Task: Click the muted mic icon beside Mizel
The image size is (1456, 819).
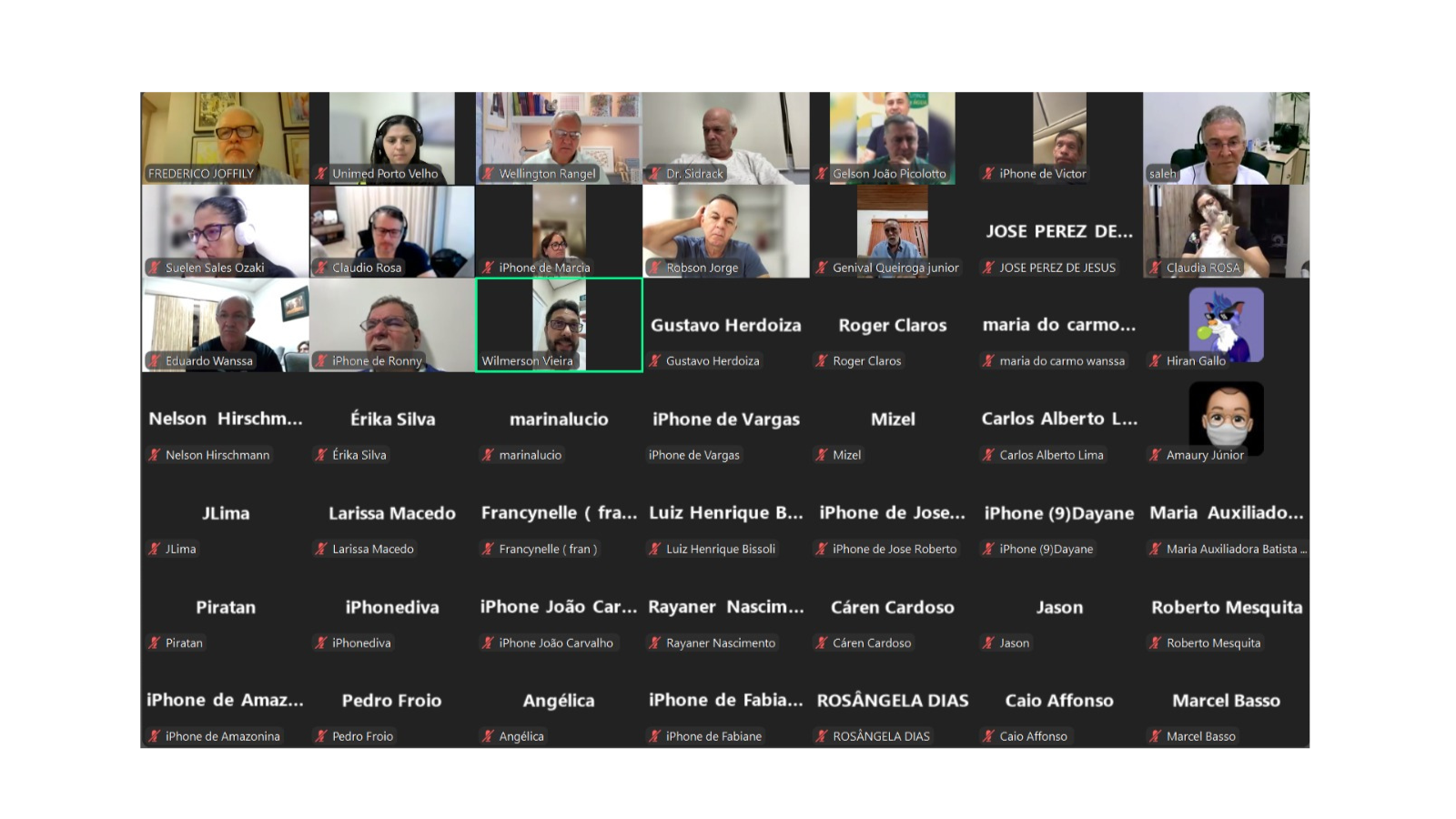Action: click(x=822, y=455)
